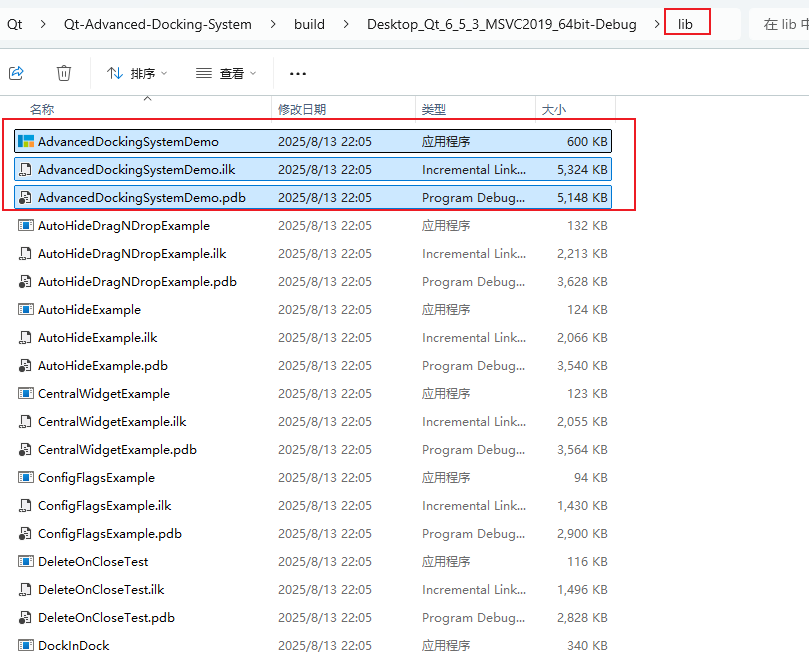Select CentralWidgetExample file name
Image resolution: width=809 pixels, height=662 pixels.
click(104, 394)
